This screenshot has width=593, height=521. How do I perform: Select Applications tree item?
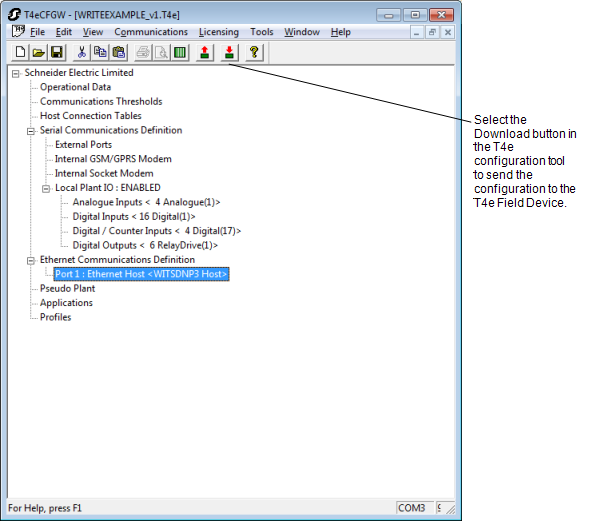point(66,302)
